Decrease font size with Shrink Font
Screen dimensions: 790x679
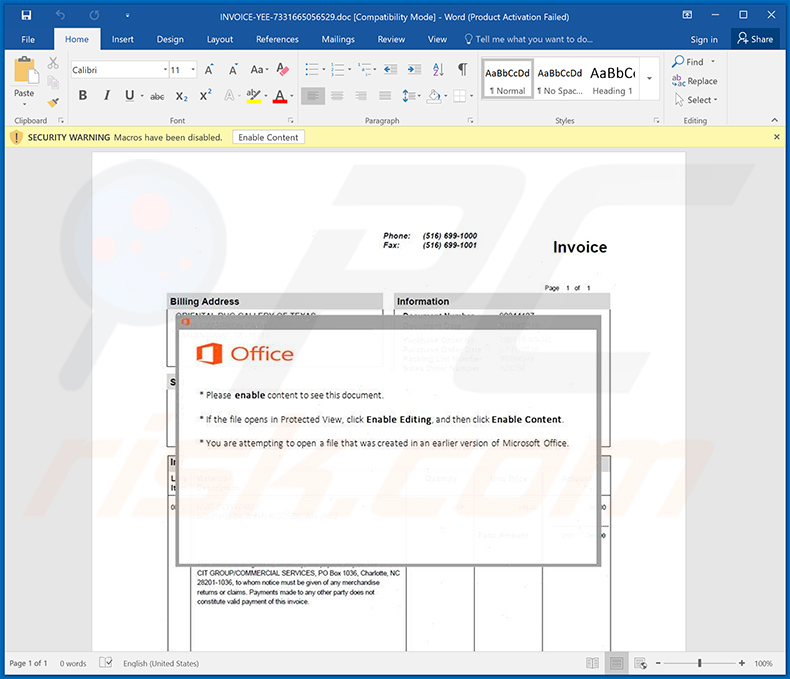pyautogui.click(x=233, y=70)
